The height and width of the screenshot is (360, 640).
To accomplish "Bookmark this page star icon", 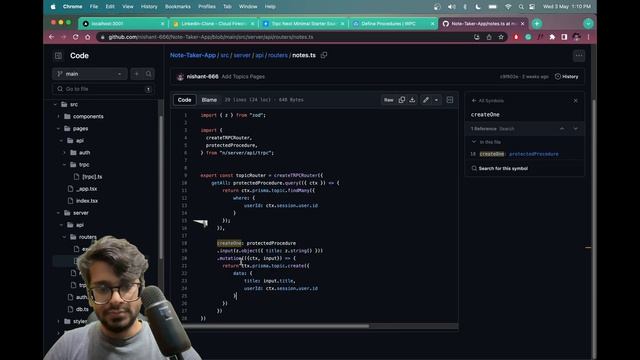I will 501,37.
